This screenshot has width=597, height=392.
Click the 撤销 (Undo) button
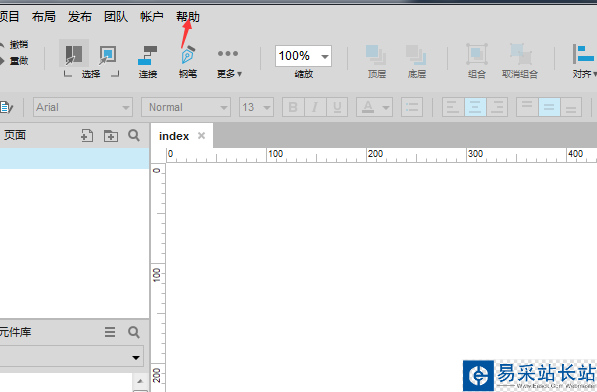14,45
